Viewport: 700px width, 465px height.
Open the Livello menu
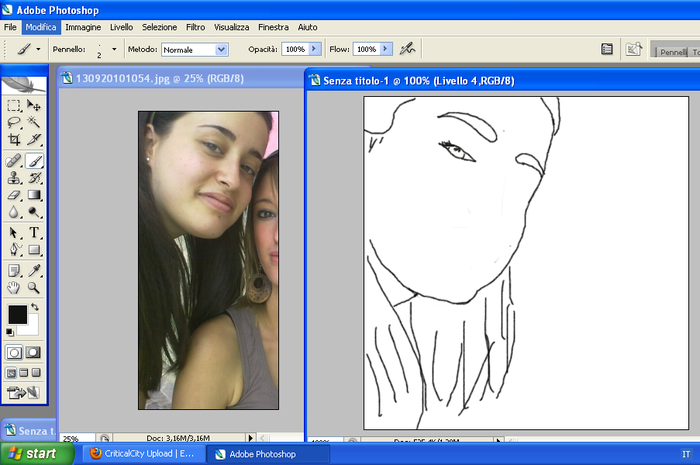tap(121, 27)
